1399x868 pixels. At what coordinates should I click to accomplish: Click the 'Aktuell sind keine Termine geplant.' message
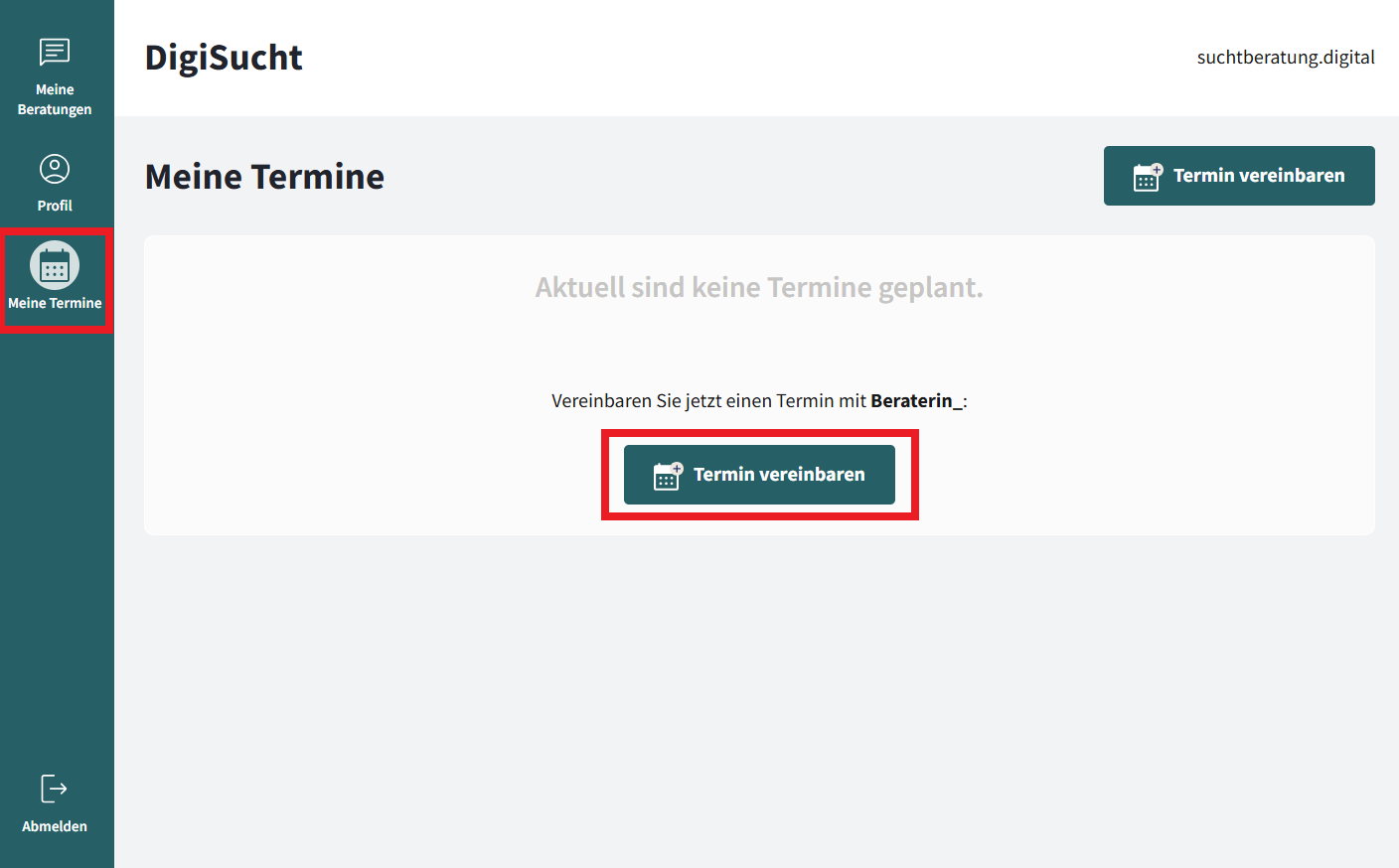click(x=759, y=288)
